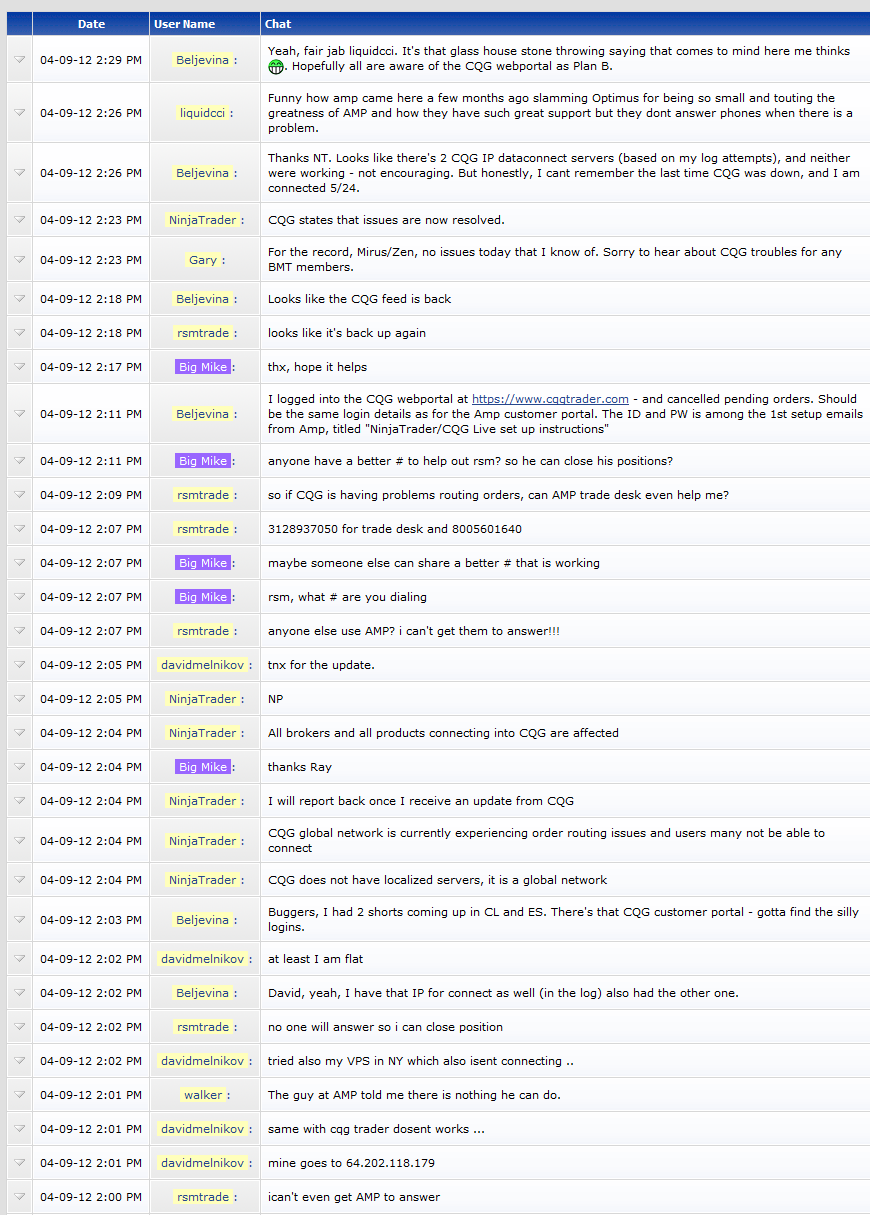Open the arrow menu for "tried also my VPS in NY" row
Screen dimensions: 870x1215
coord(19,1061)
